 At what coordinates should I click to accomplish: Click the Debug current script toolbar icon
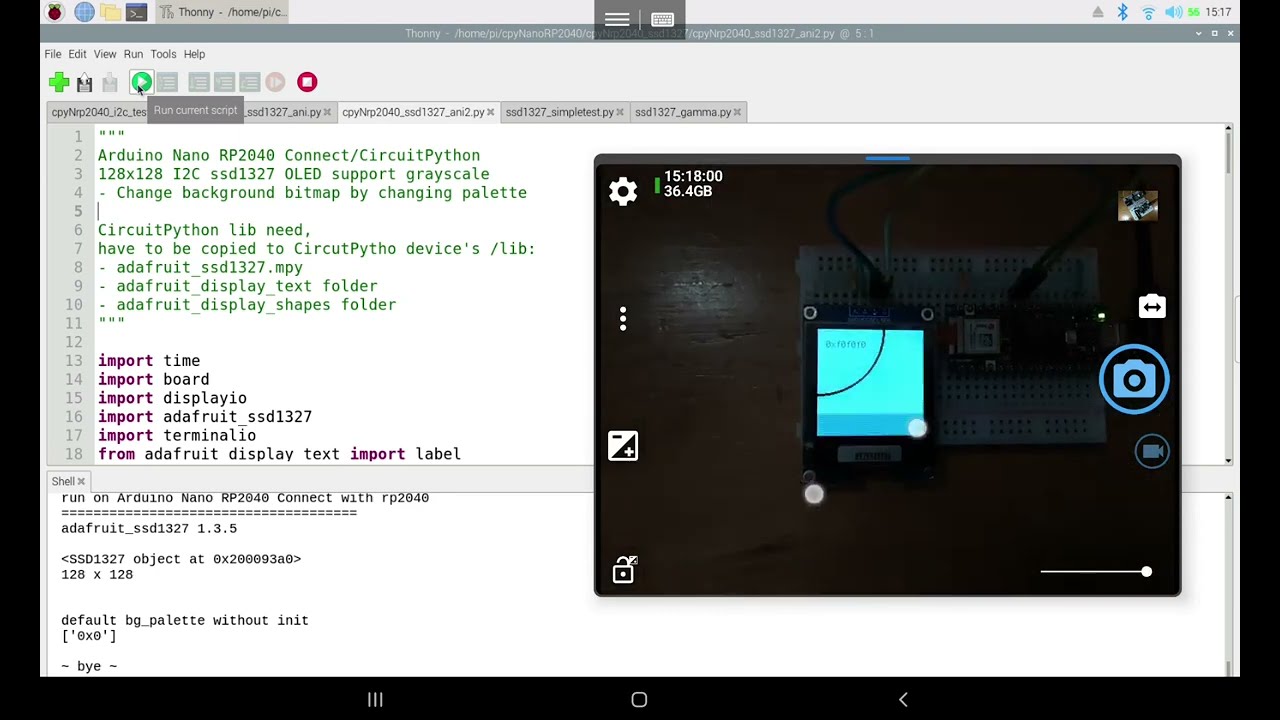point(167,82)
